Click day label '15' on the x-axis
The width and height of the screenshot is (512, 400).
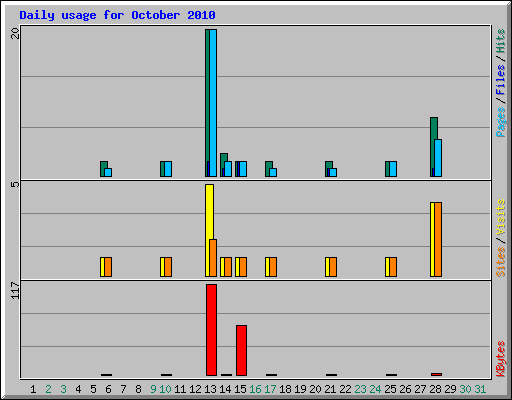240,389
